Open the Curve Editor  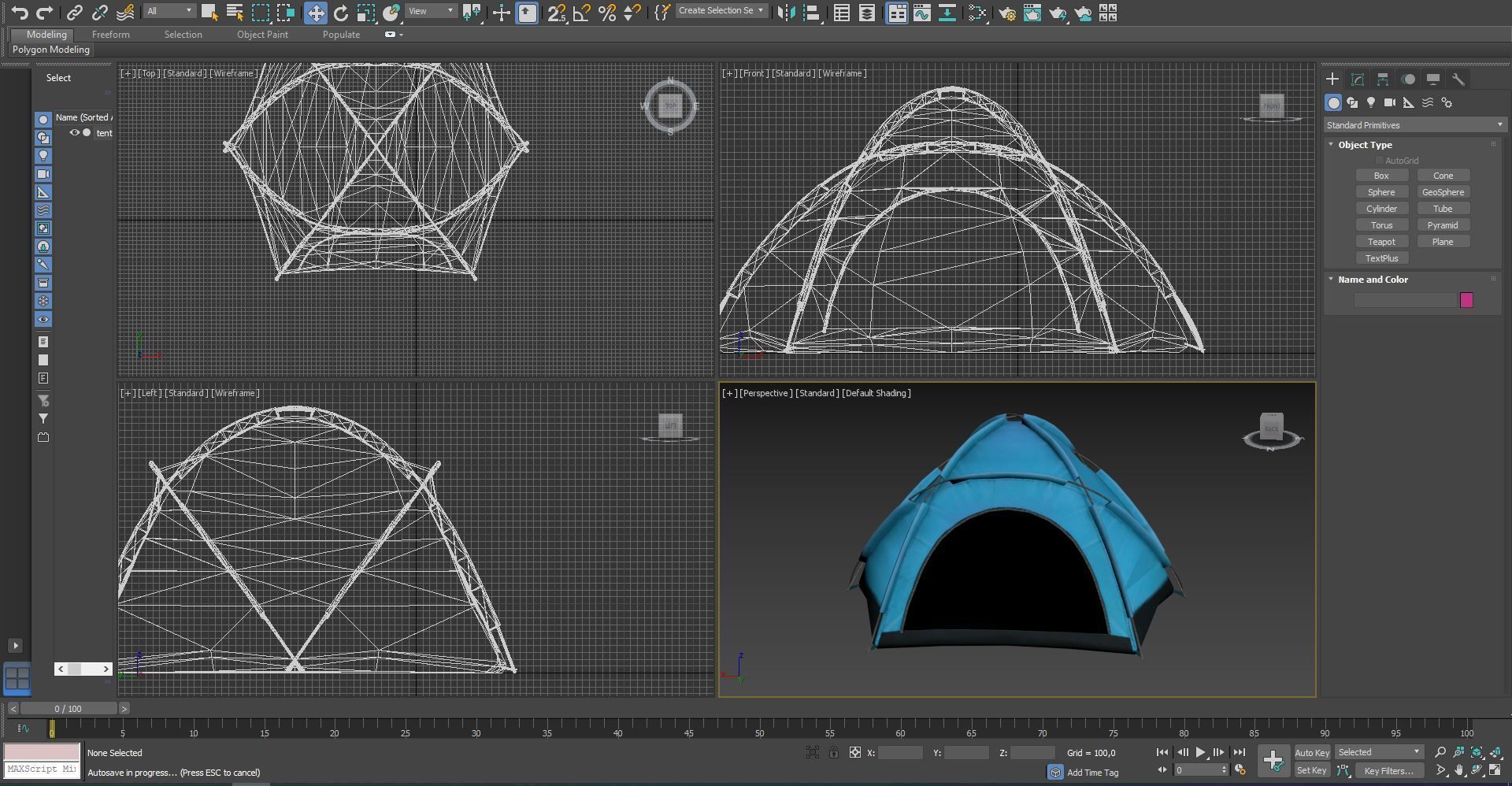[922, 13]
